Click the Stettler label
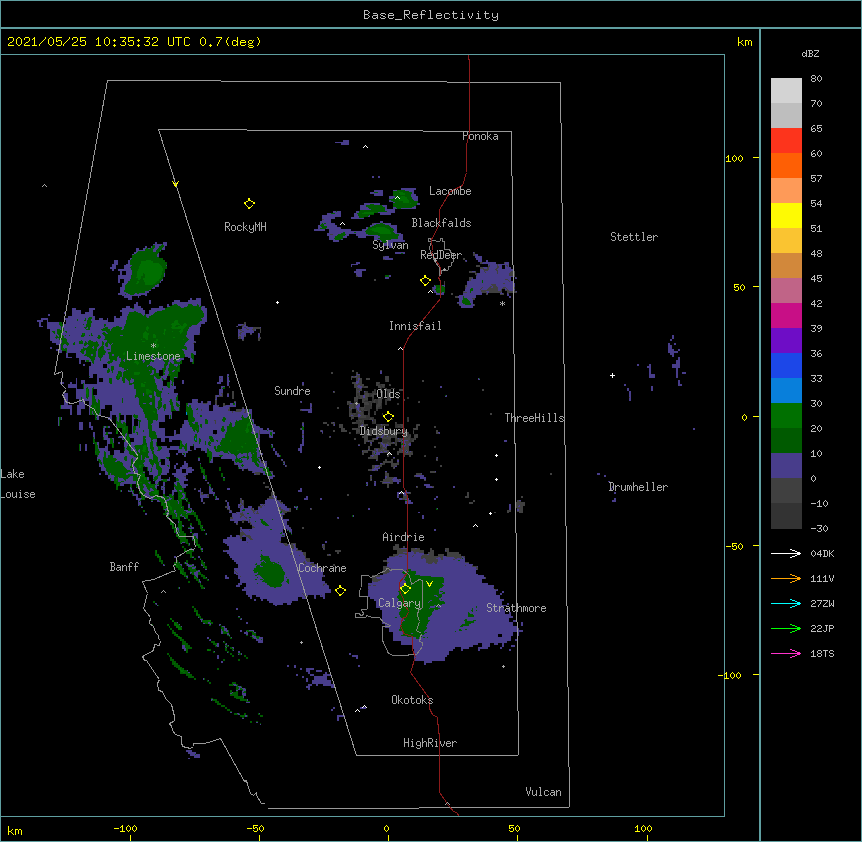 [x=634, y=237]
